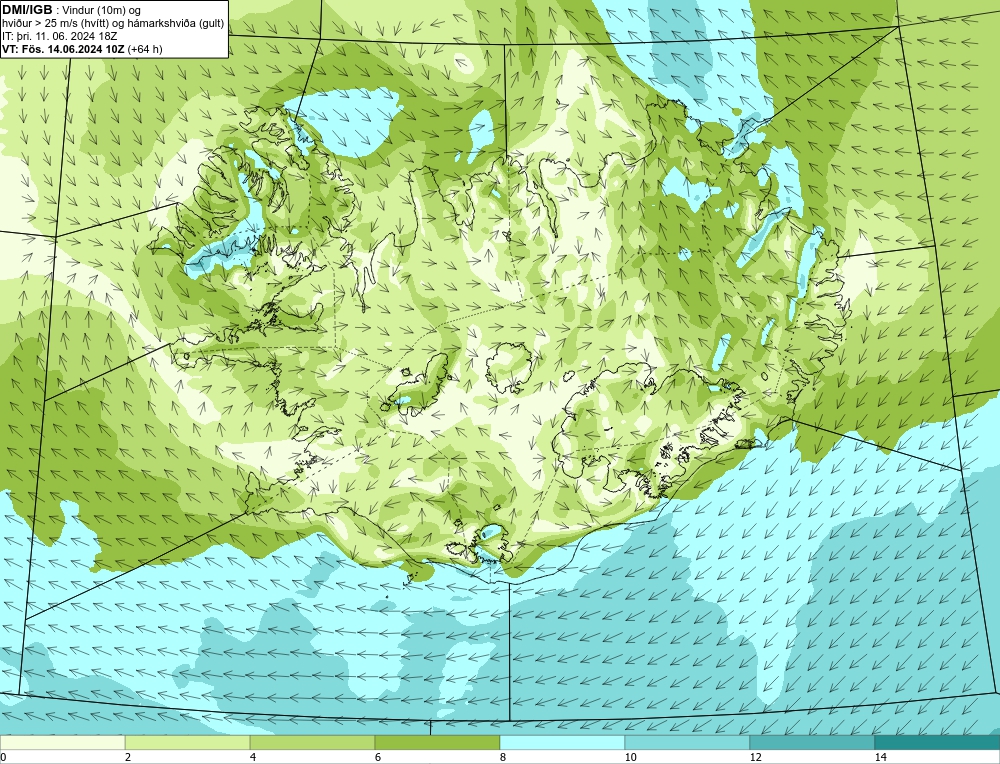This screenshot has height=764, width=1000.
Task: Click the legend label '2'
Action: 128,757
